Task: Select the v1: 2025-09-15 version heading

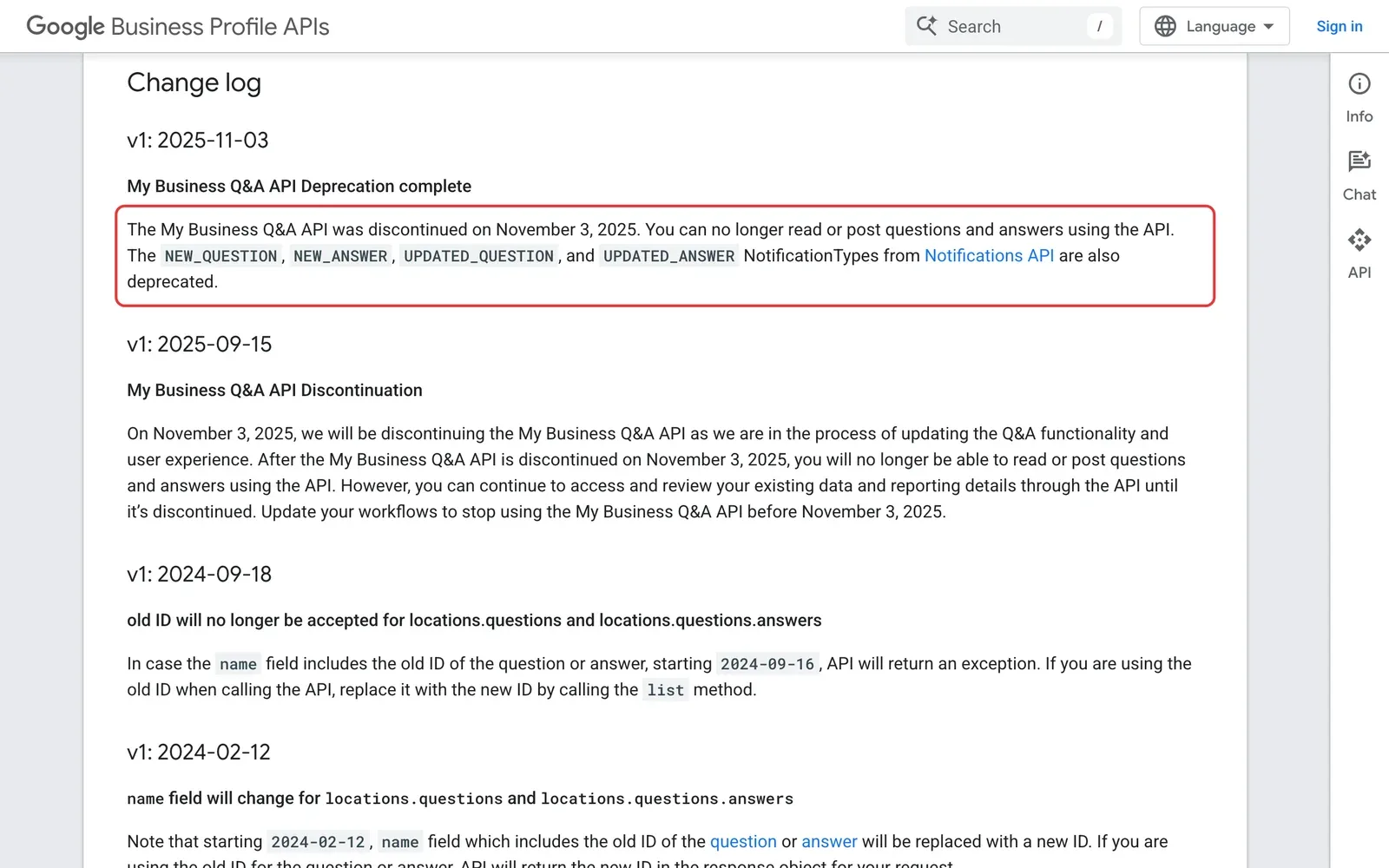Action: [x=200, y=345]
